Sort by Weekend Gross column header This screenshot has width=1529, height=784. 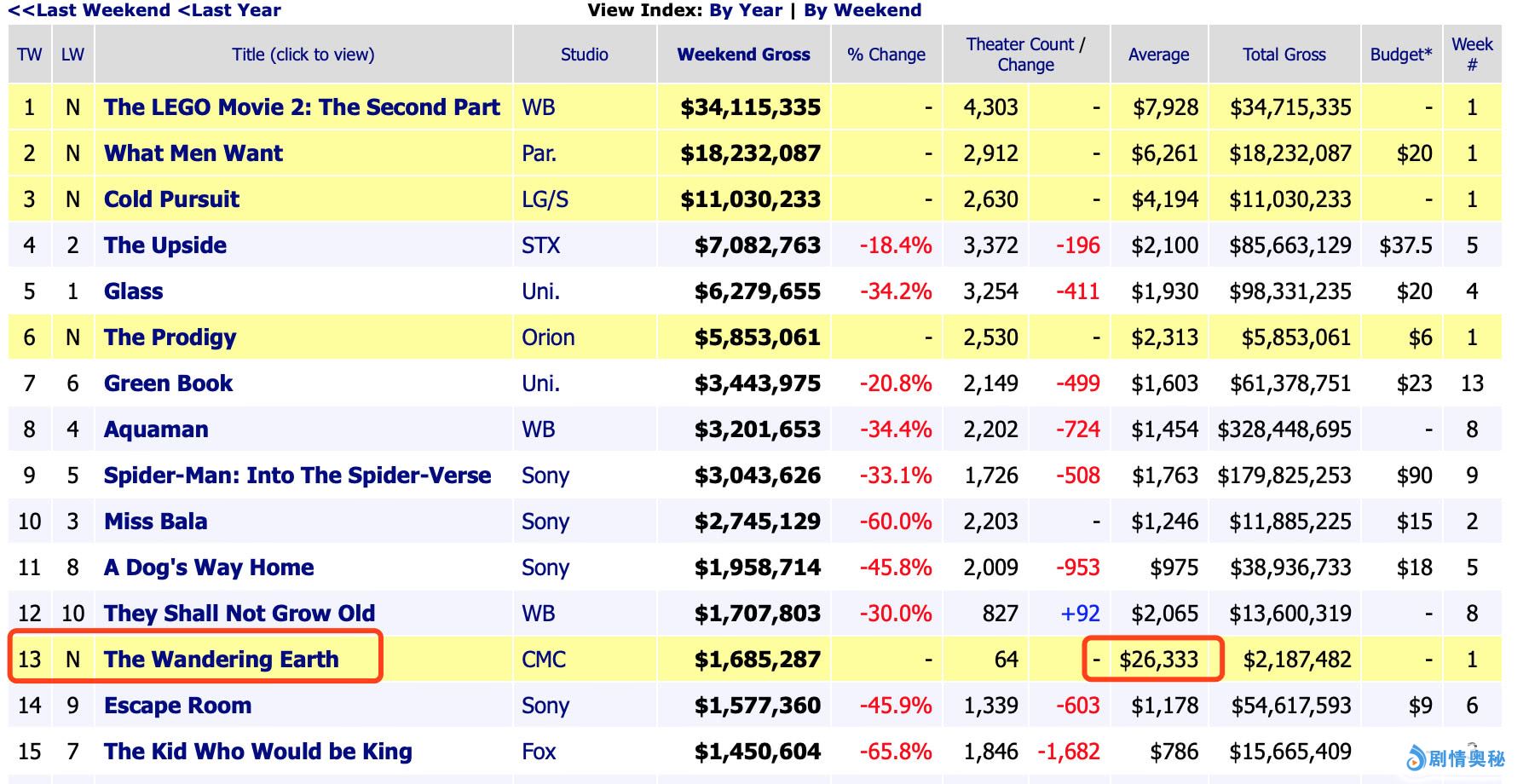pyautogui.click(x=743, y=55)
